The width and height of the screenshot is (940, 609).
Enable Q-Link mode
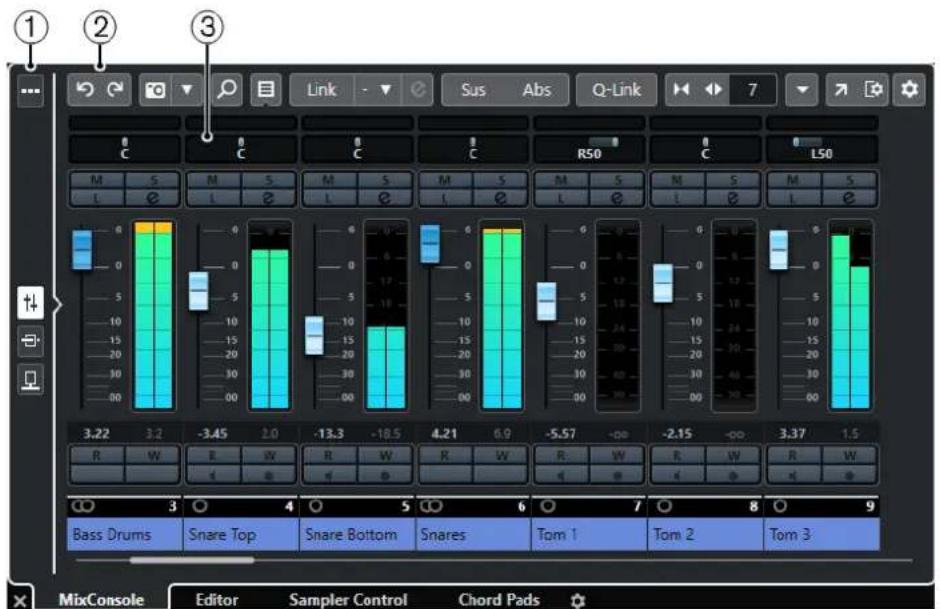point(616,90)
